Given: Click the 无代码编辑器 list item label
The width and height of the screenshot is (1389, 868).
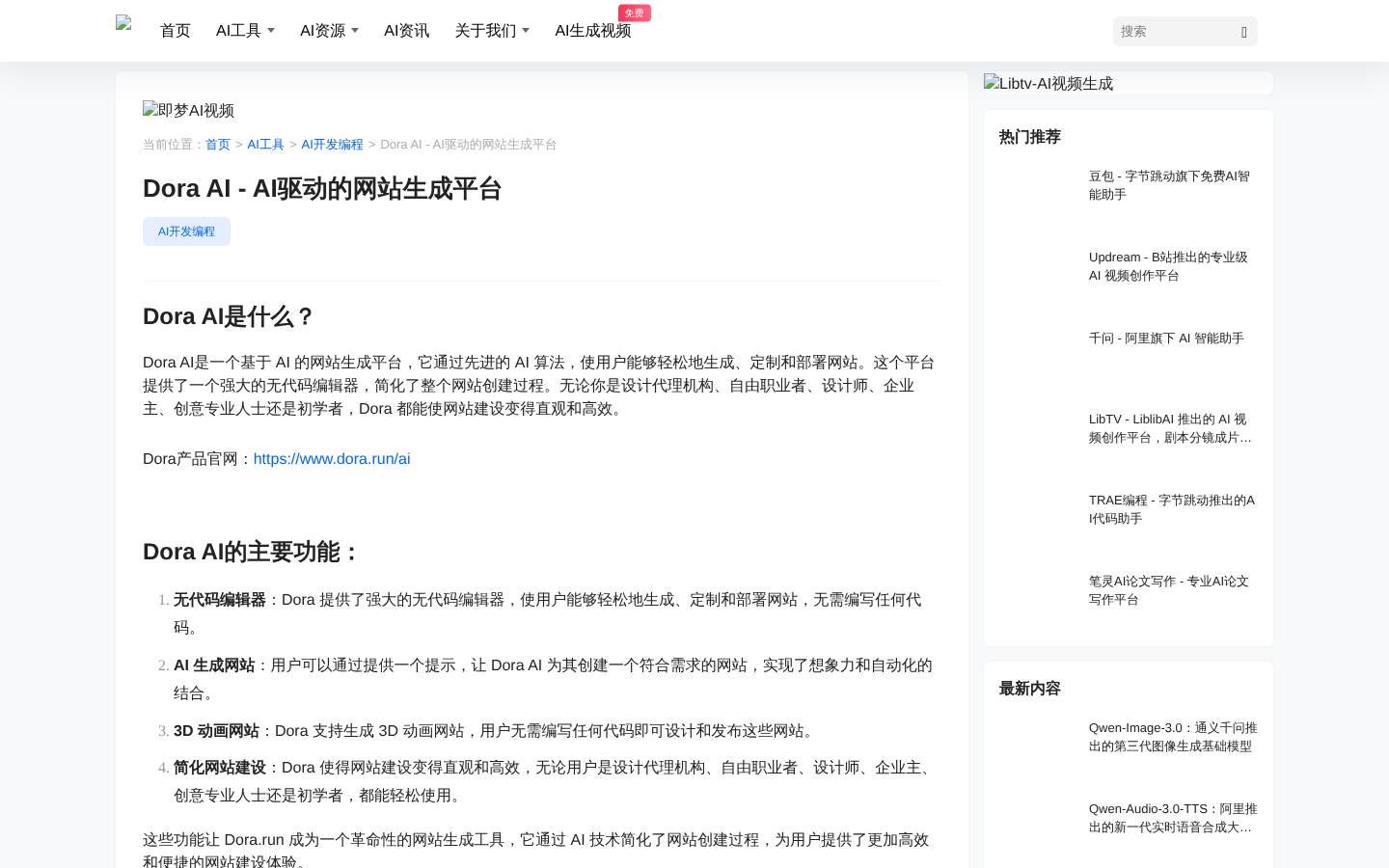Looking at the screenshot, I should (x=220, y=600).
